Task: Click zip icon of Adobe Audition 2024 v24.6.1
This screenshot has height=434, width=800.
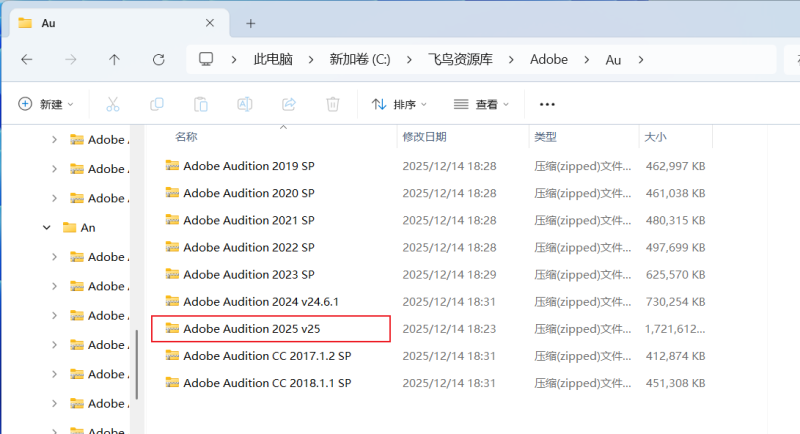Action: (172, 301)
